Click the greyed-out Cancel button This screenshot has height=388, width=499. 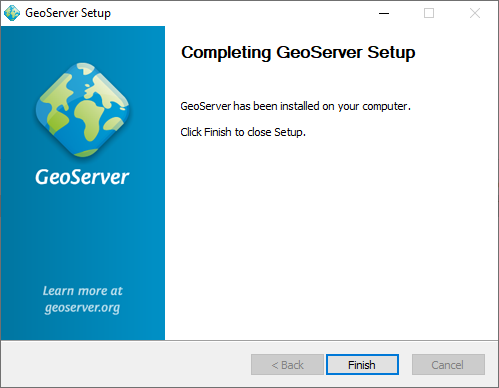click(448, 365)
